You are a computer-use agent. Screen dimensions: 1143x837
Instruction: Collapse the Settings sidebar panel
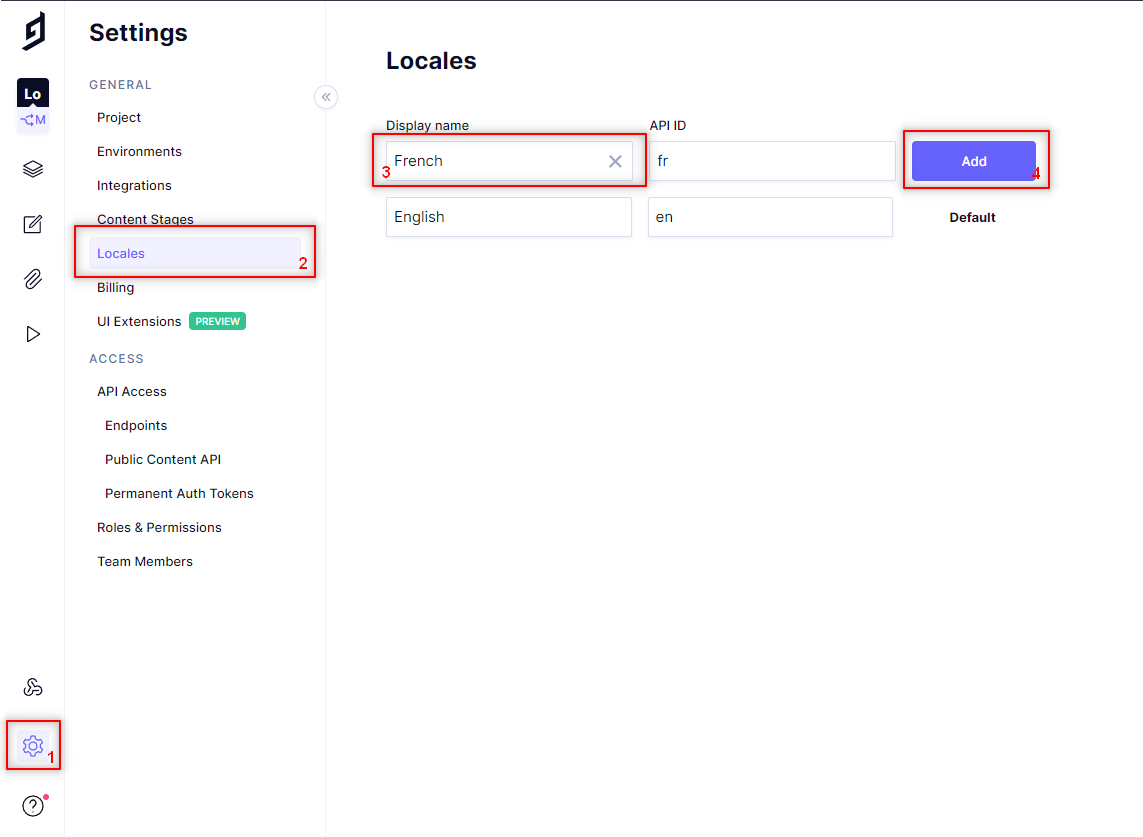[326, 97]
